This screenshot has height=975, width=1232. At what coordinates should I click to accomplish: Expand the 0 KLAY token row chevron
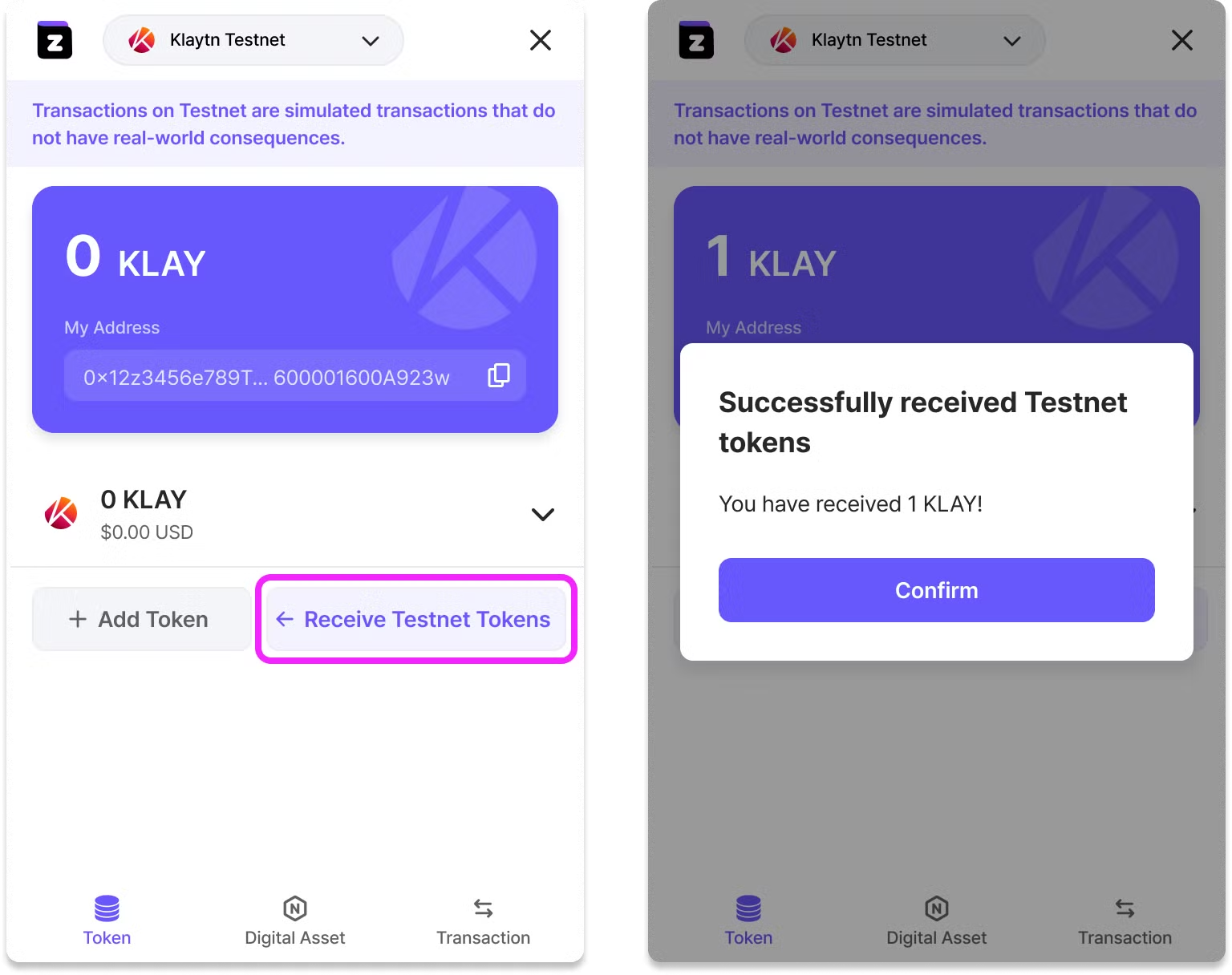coord(543,515)
